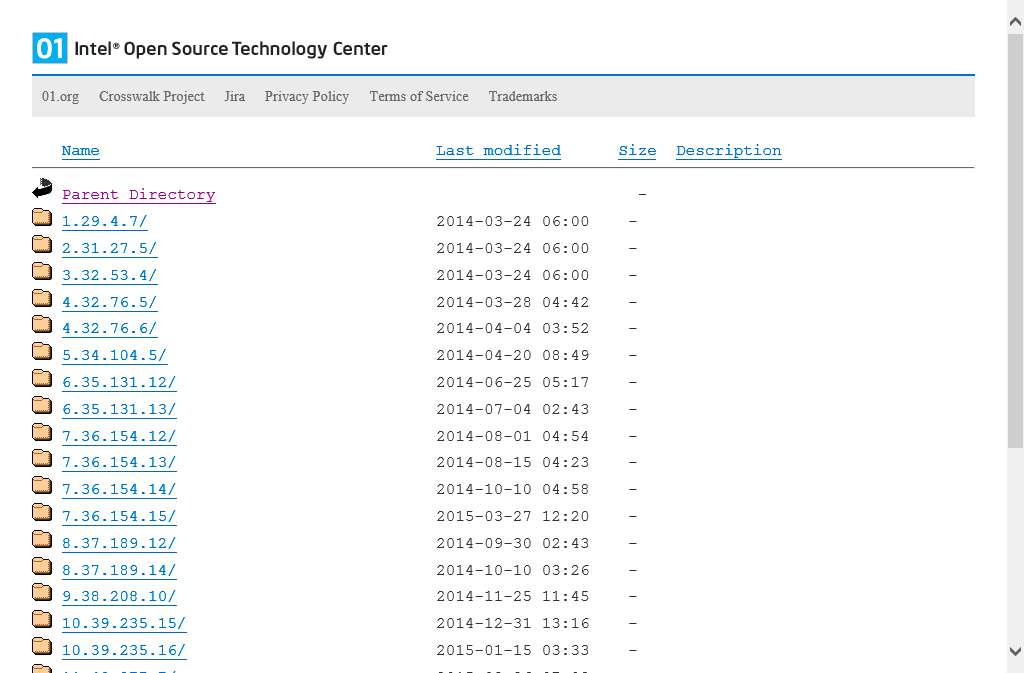Screen dimensions: 1024x673
Task: Open the 01.org navigation item
Action: (60, 97)
